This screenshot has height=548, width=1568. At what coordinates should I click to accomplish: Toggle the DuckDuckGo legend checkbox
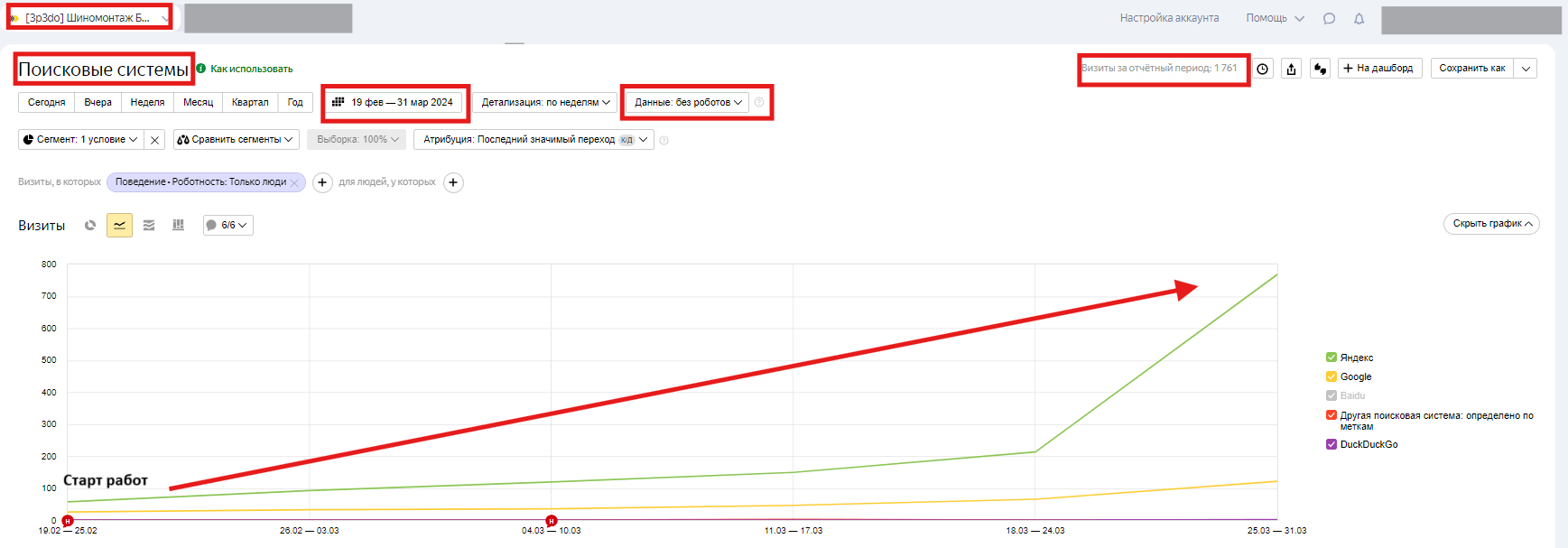pos(1331,444)
